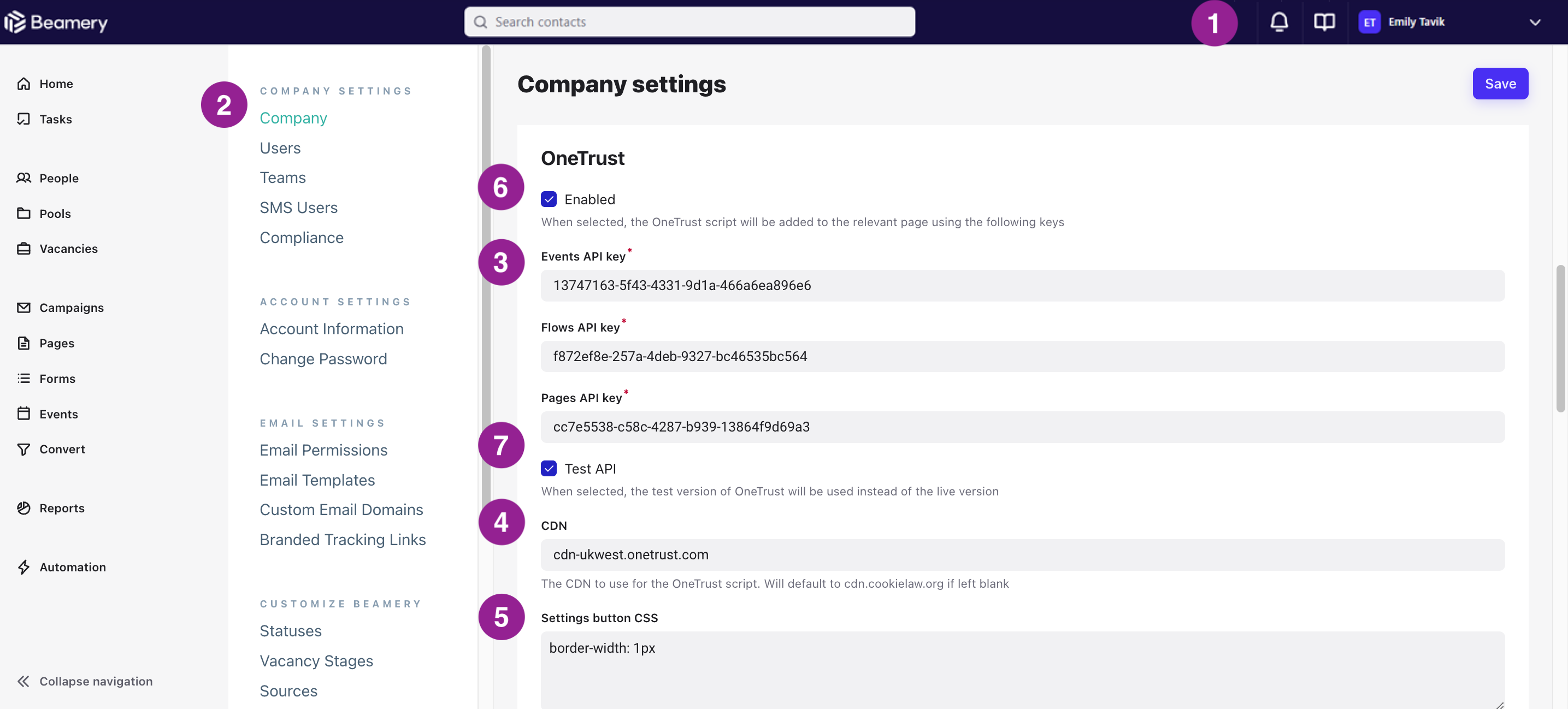Click the Beamery logo
The image size is (1568, 709).
56,22
